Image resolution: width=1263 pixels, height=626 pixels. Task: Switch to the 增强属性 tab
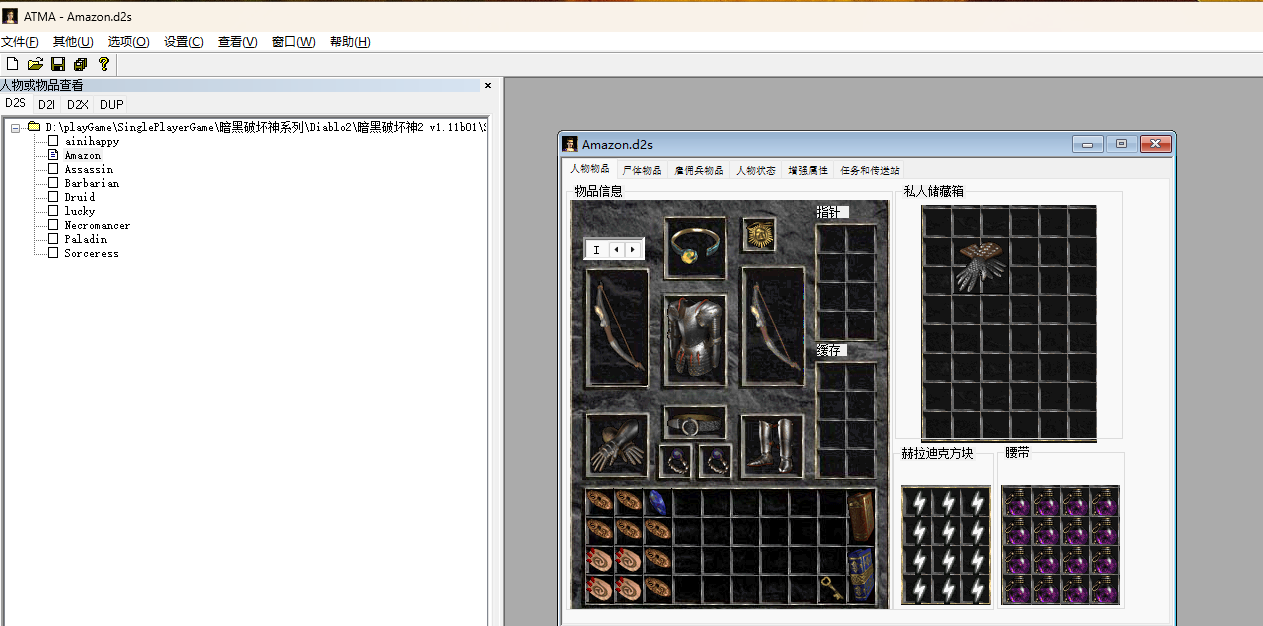(x=808, y=170)
